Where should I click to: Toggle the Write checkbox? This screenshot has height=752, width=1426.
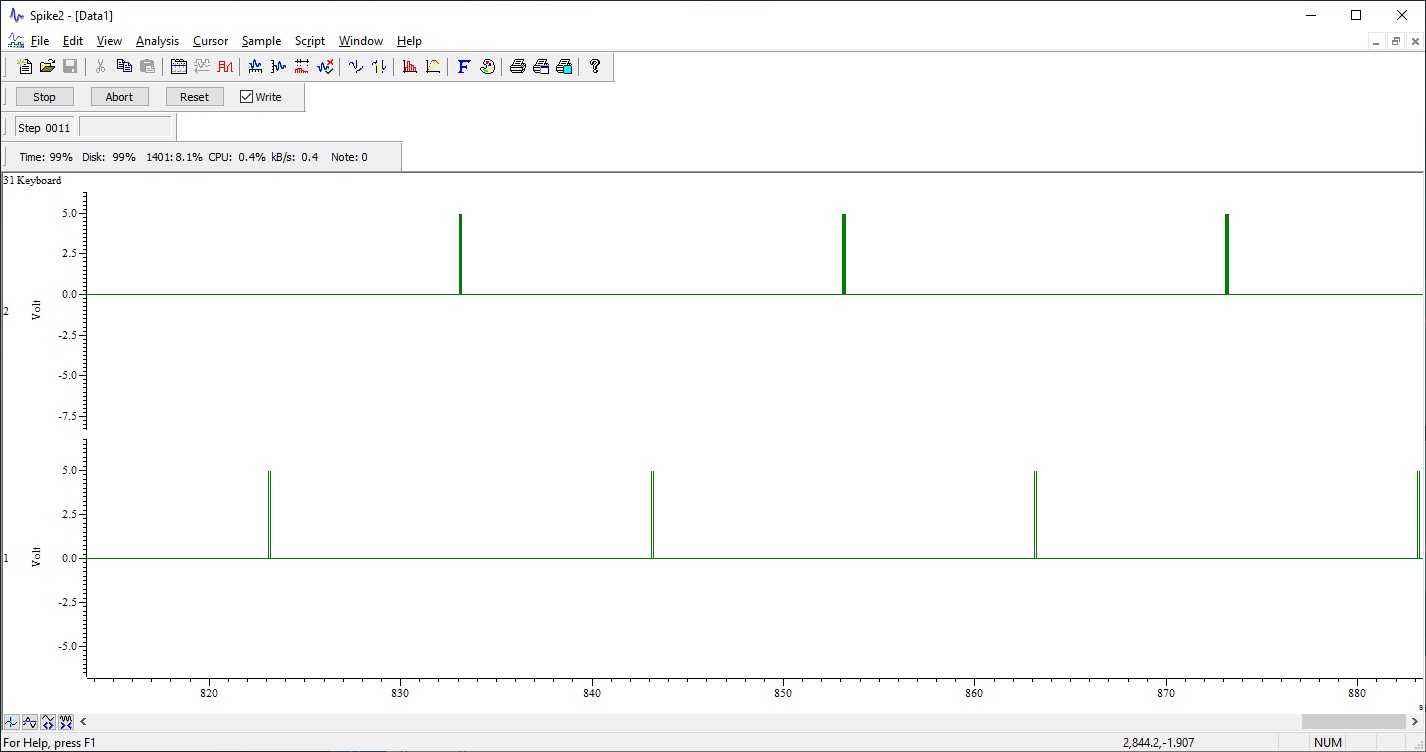(x=247, y=97)
